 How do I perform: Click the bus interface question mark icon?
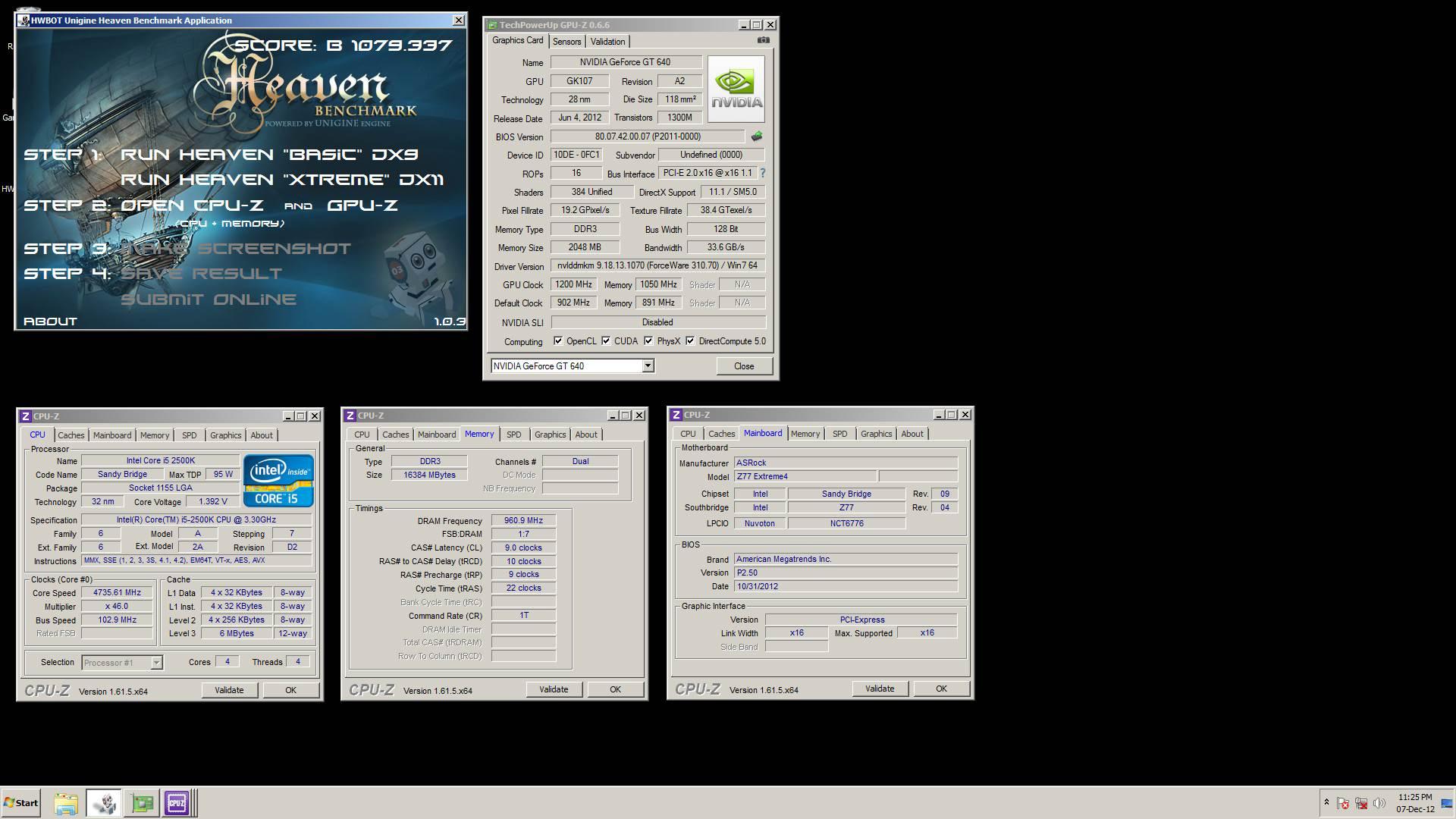click(762, 173)
